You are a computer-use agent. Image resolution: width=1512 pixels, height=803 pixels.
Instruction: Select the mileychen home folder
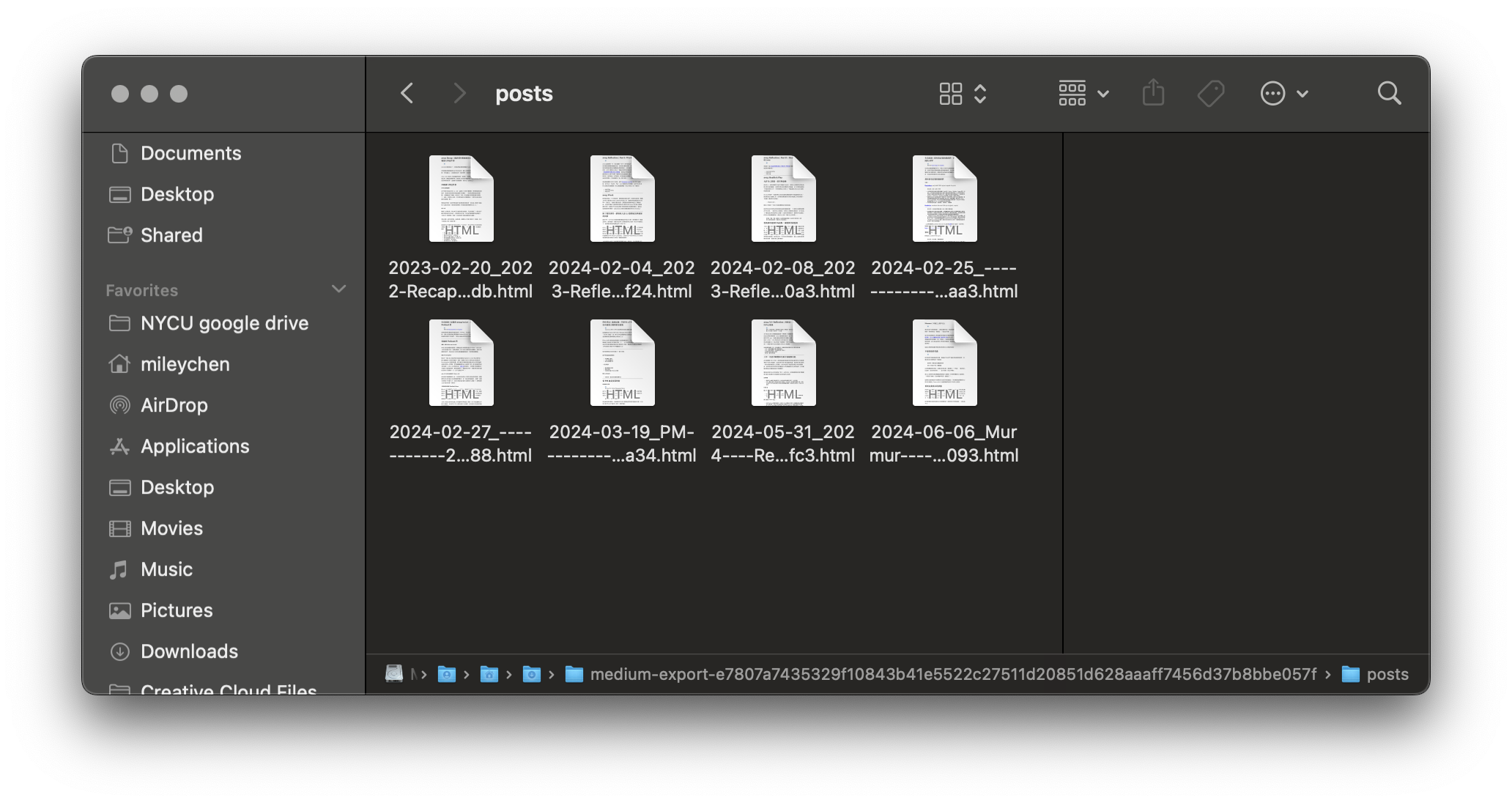click(x=185, y=364)
